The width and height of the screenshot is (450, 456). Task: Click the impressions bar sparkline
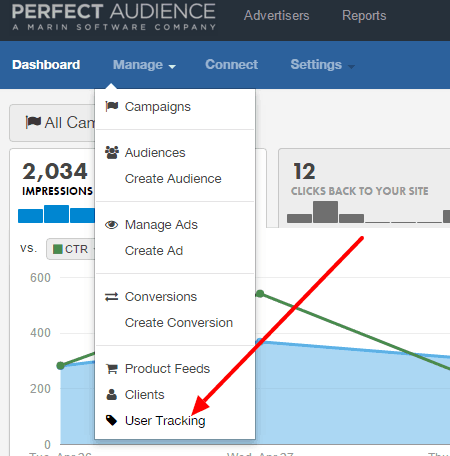tap(56, 214)
